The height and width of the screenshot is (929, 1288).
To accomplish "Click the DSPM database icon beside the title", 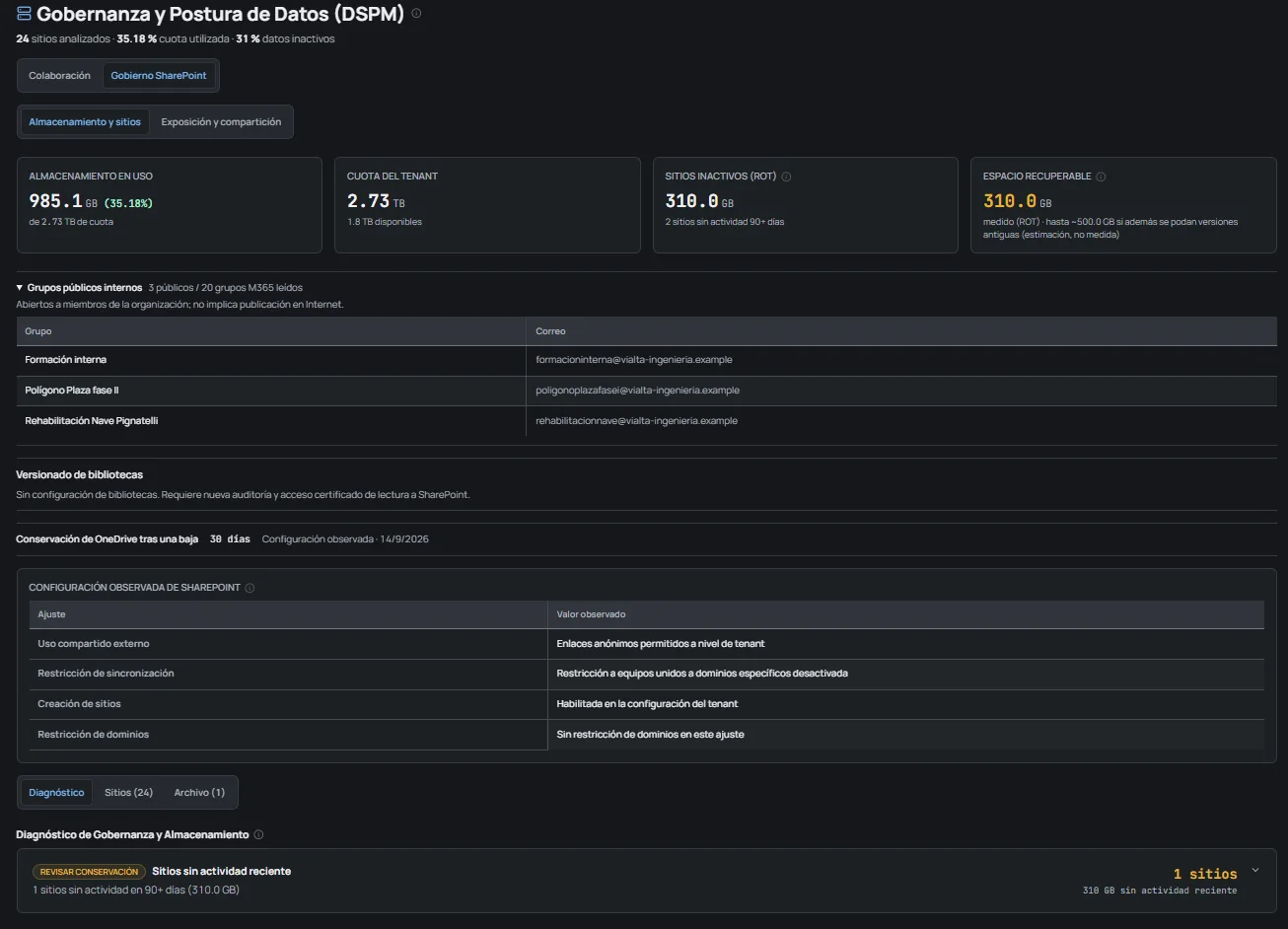I will (24, 14).
